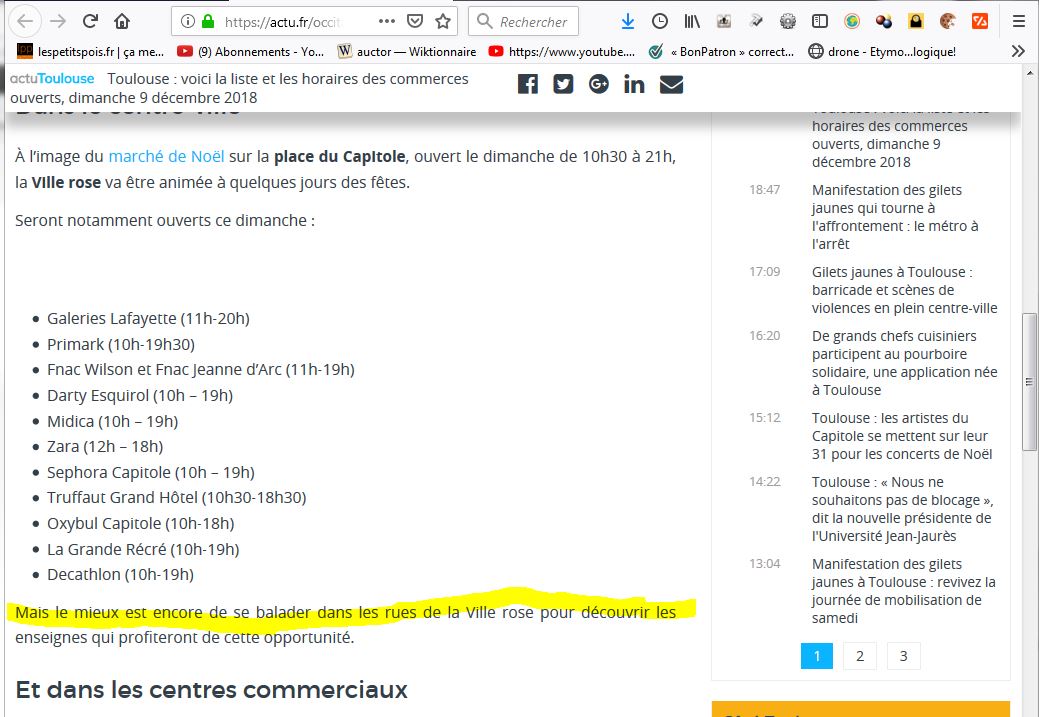Go to the Firefox home page
The height and width of the screenshot is (717, 1039).
[x=122, y=21]
